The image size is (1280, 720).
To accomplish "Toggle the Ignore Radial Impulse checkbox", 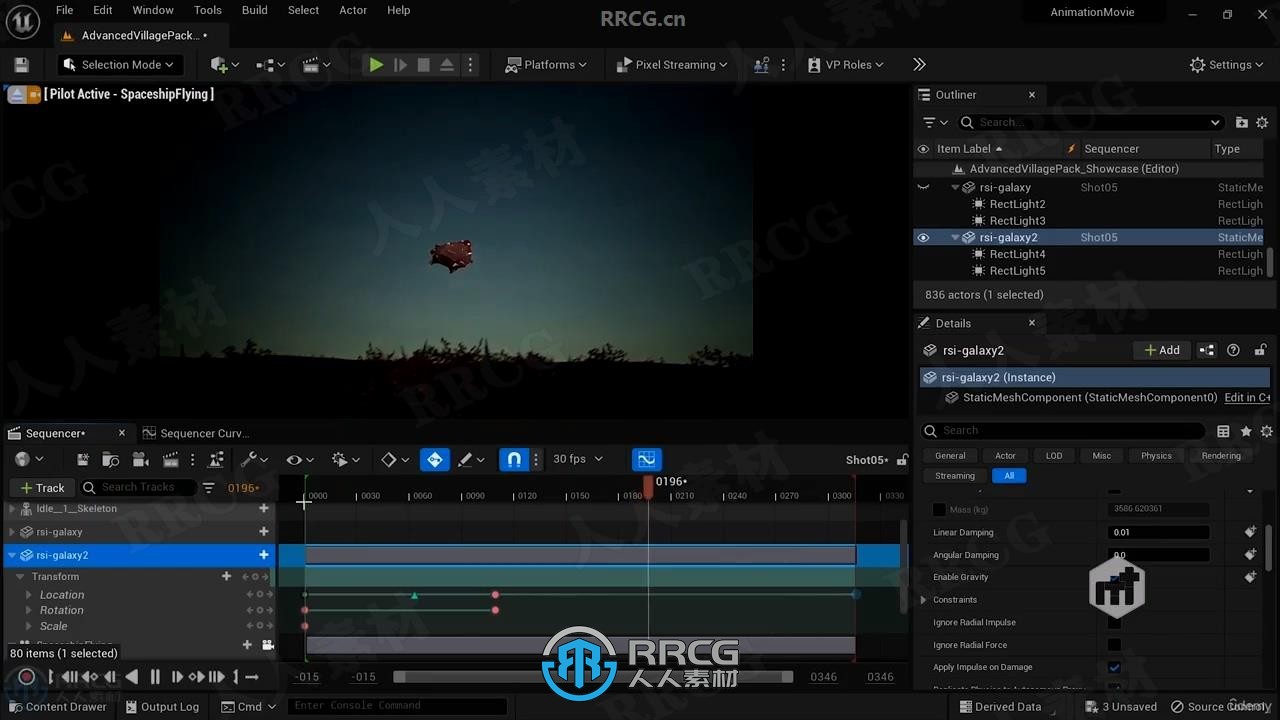I will pyautogui.click(x=1114, y=622).
